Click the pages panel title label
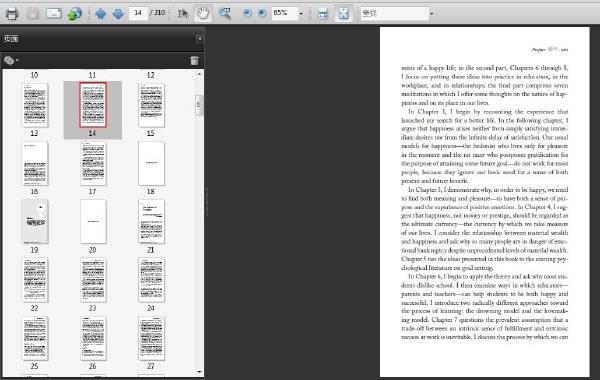This screenshot has width=600, height=380. (x=11, y=39)
